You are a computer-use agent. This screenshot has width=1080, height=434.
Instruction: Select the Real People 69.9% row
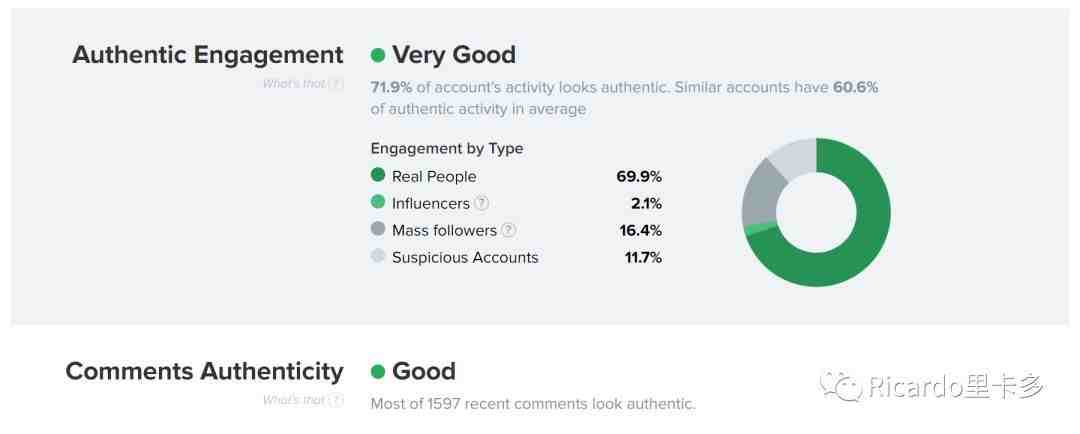click(x=516, y=176)
